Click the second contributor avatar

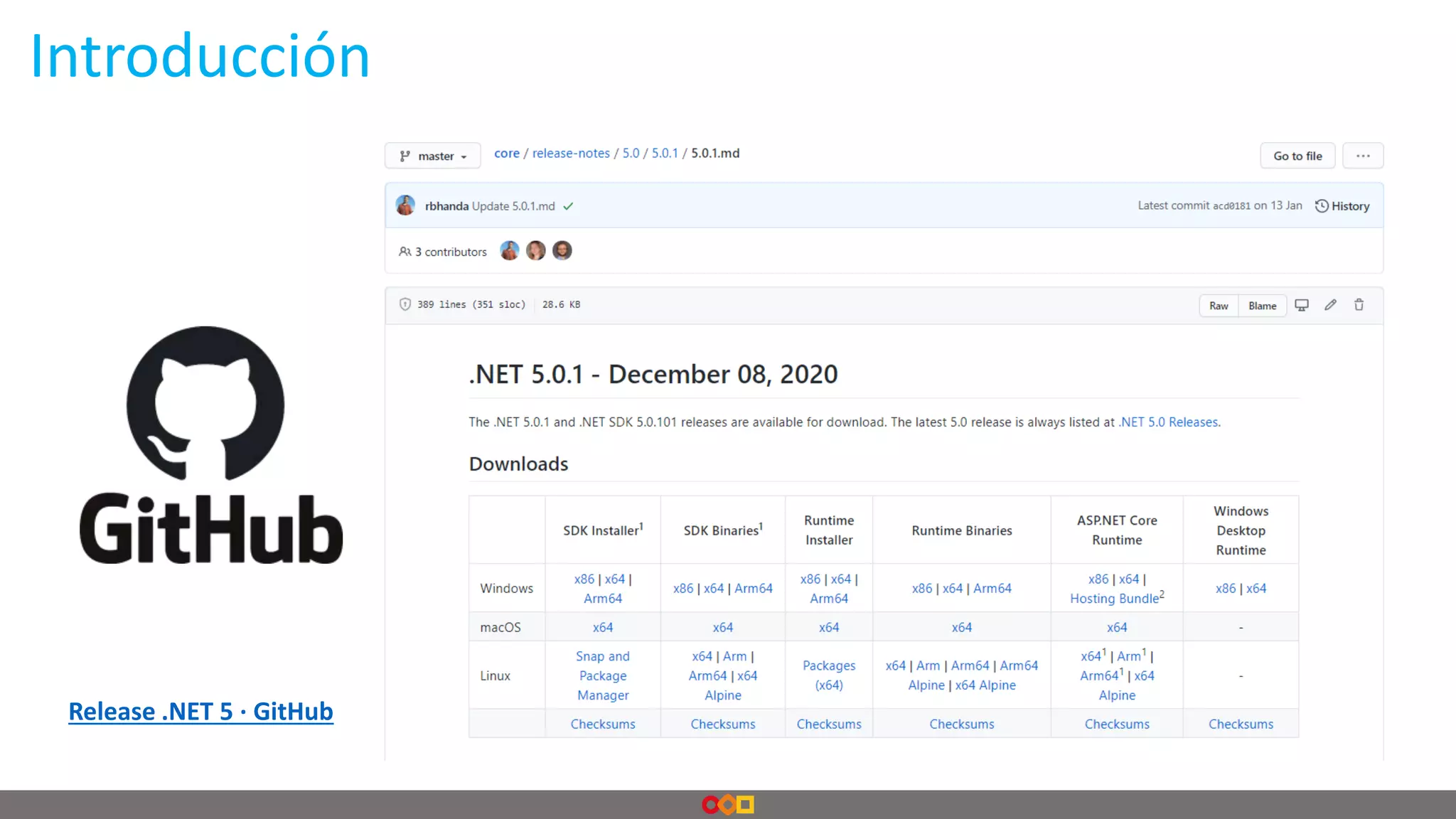coord(536,250)
